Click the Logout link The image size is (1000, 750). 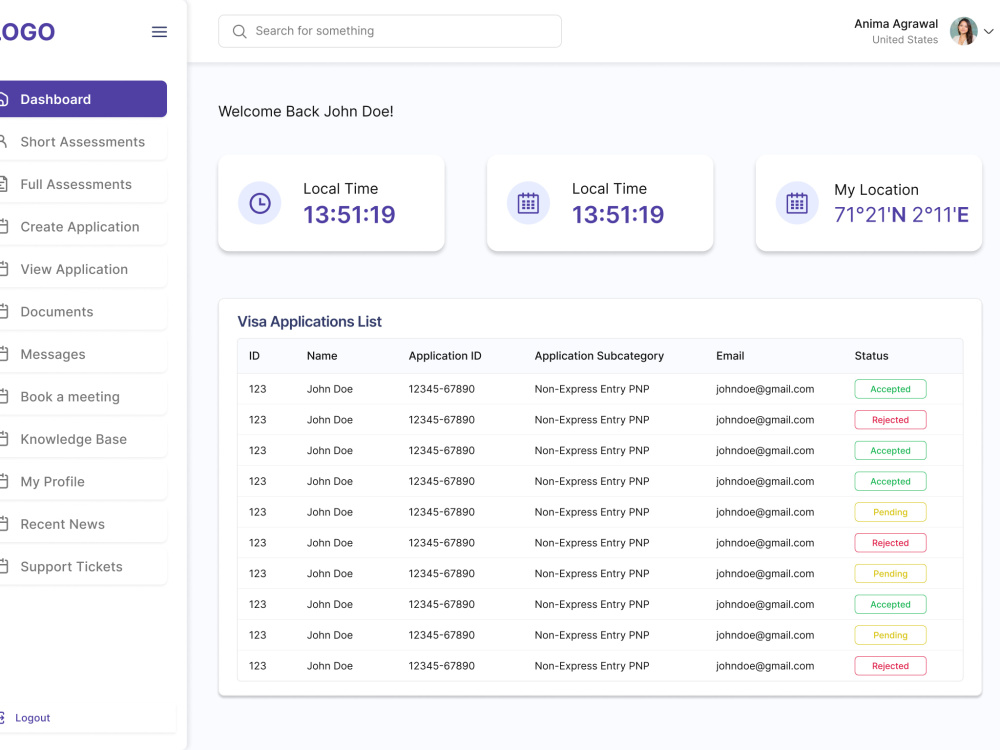(x=33, y=717)
